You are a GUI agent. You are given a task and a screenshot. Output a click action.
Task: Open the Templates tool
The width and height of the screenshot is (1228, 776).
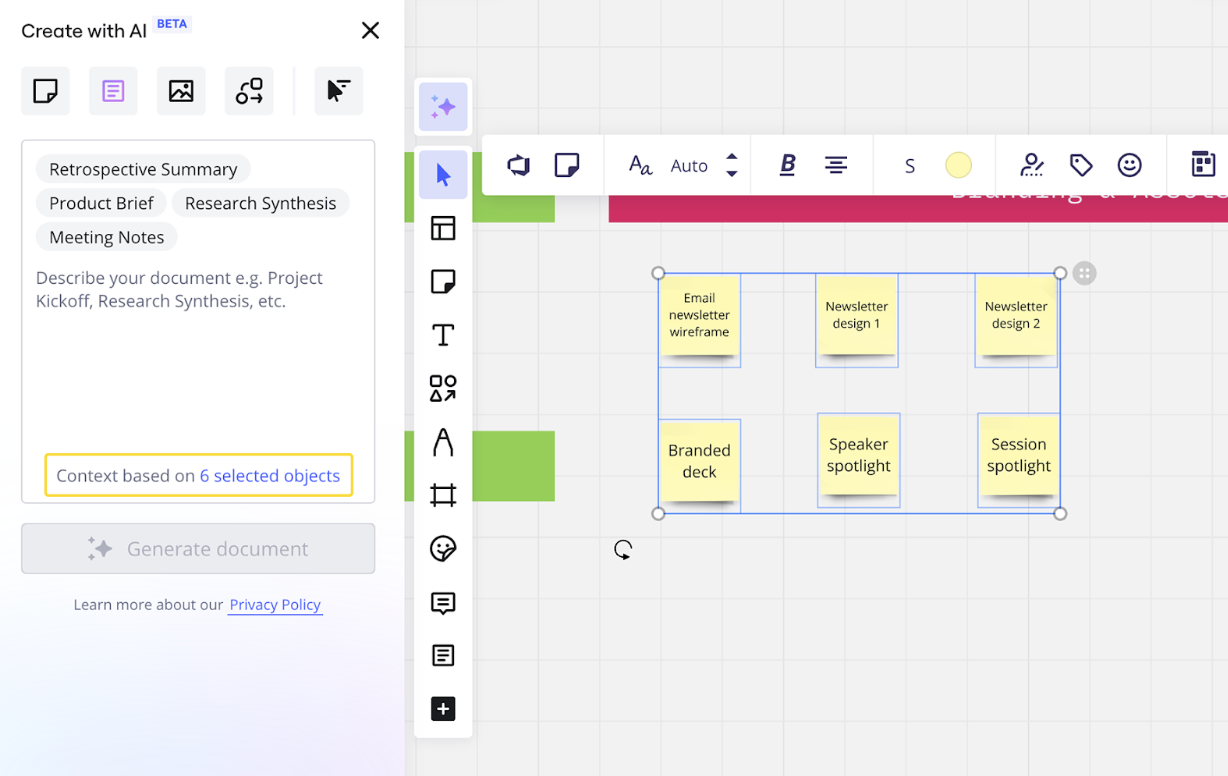(x=443, y=228)
